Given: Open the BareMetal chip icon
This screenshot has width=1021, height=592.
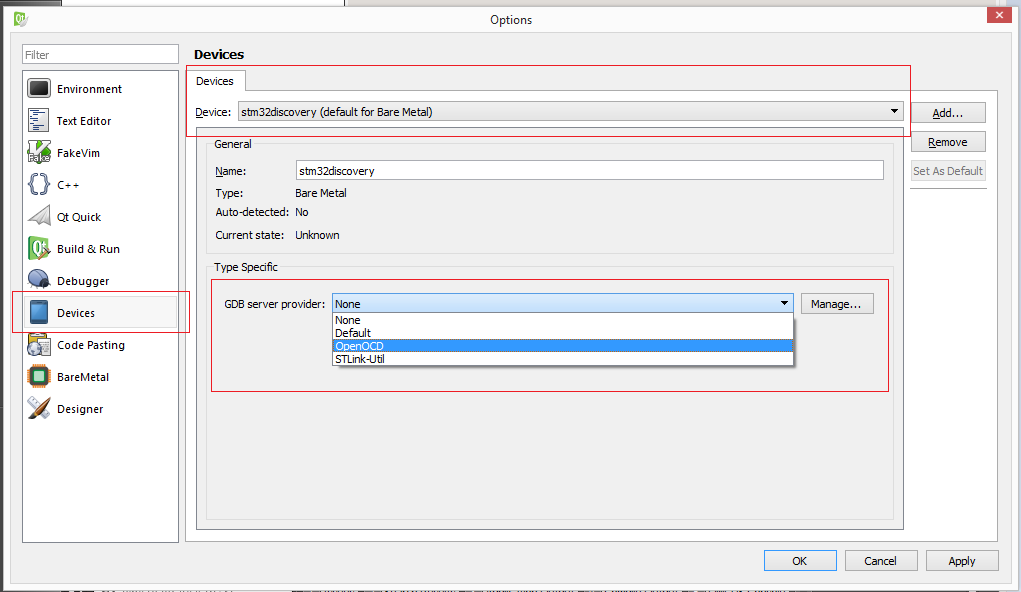Looking at the screenshot, I should click(x=38, y=376).
